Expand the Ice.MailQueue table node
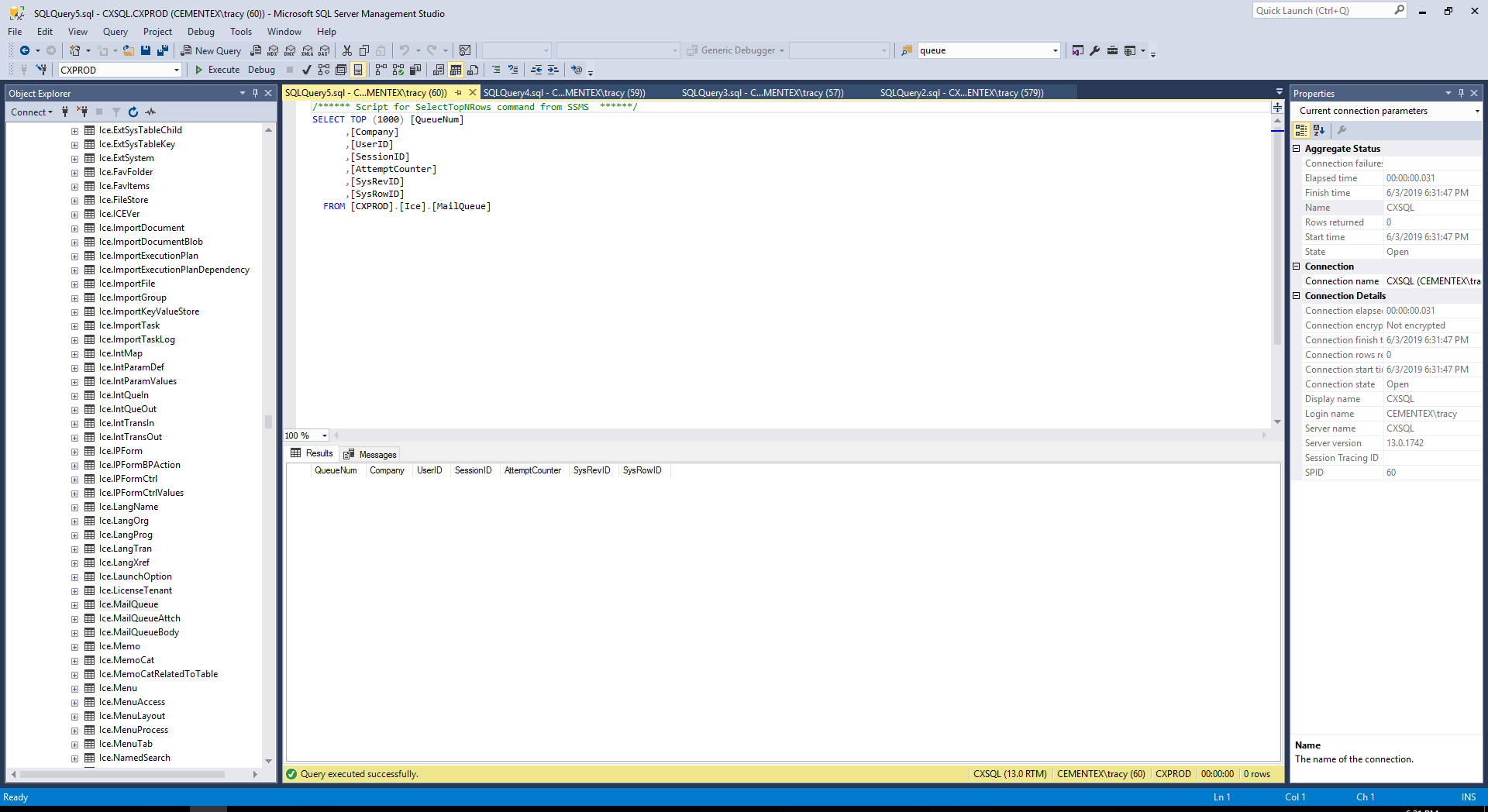 75,605
